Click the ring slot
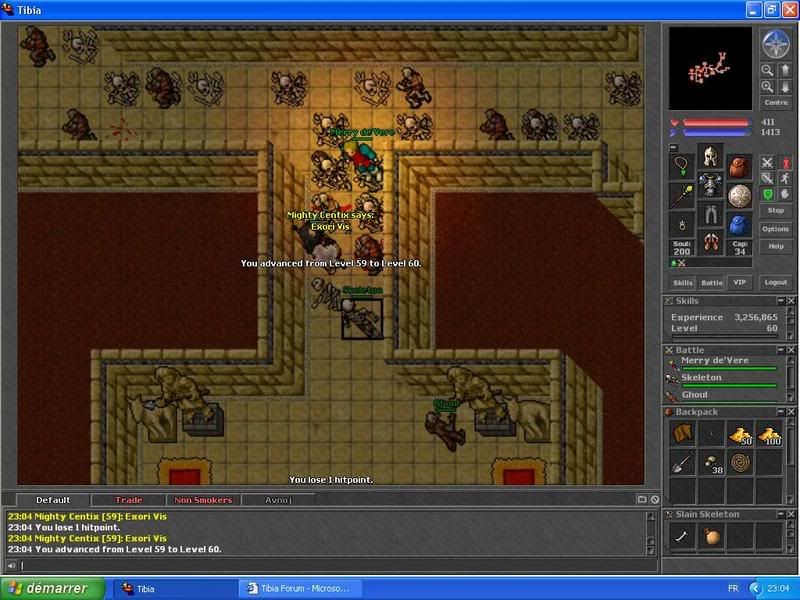Screen dimensions: 800x600 682,225
